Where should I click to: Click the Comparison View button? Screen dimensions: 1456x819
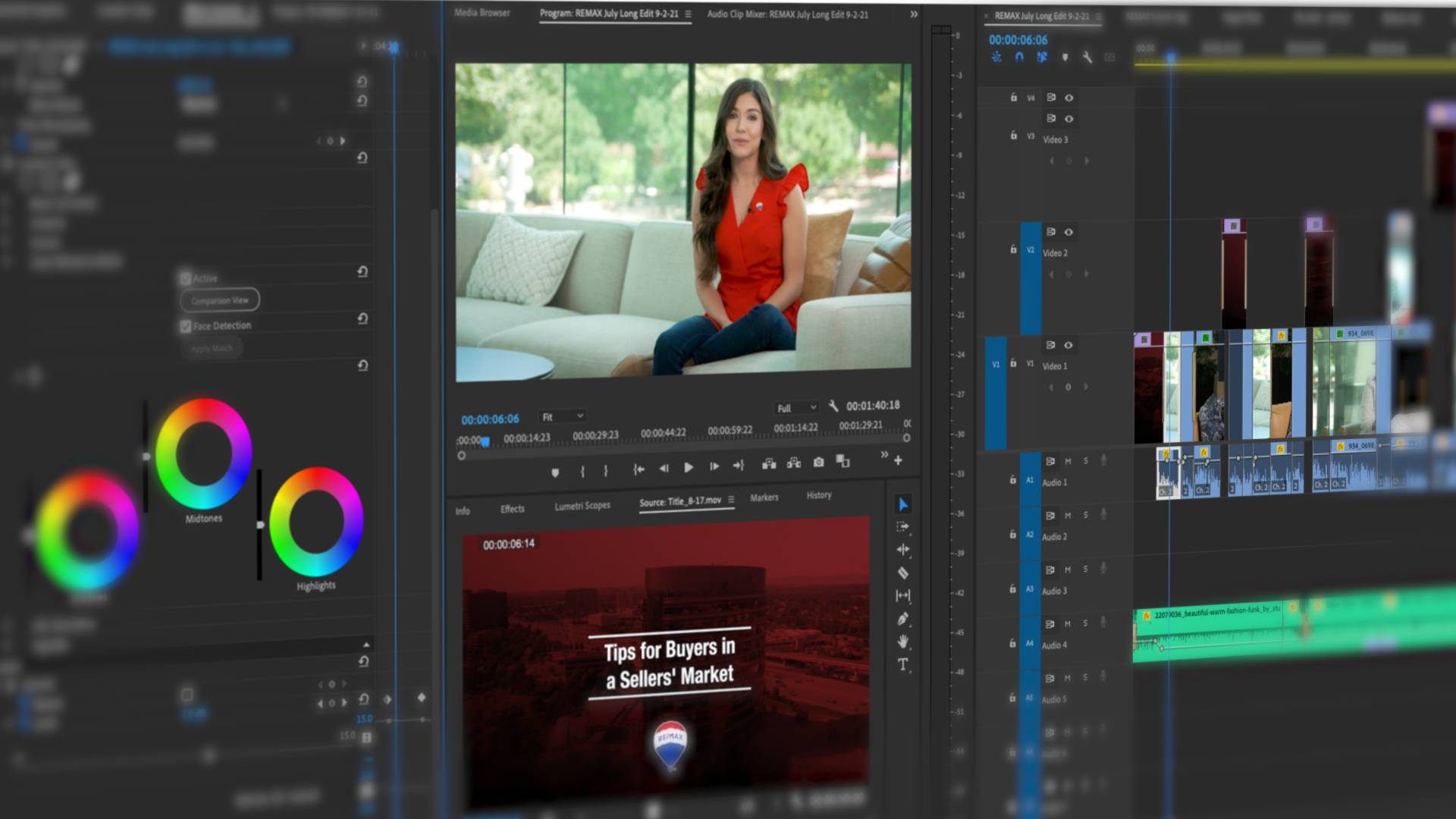click(x=220, y=300)
